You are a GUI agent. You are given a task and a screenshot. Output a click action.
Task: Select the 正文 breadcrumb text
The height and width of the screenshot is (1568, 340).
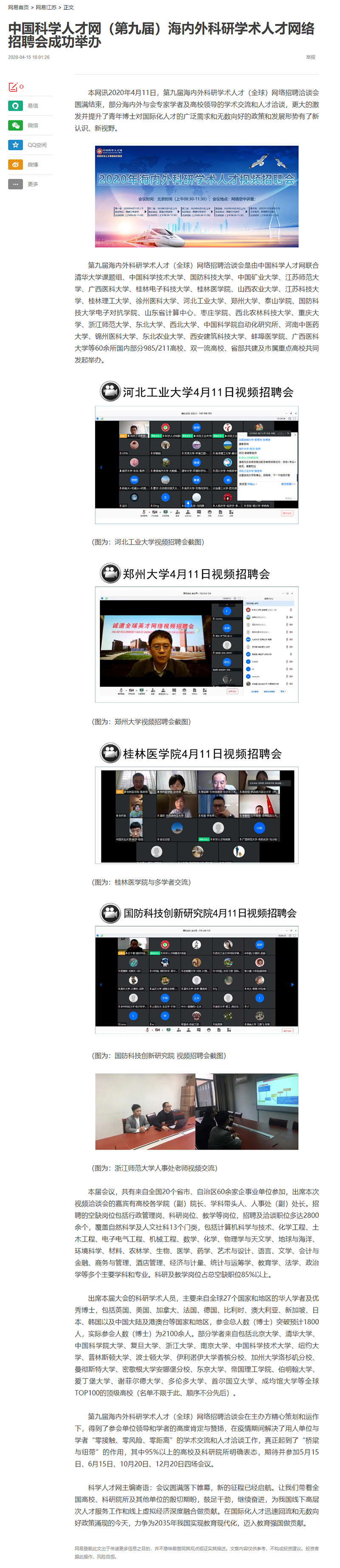69,7
